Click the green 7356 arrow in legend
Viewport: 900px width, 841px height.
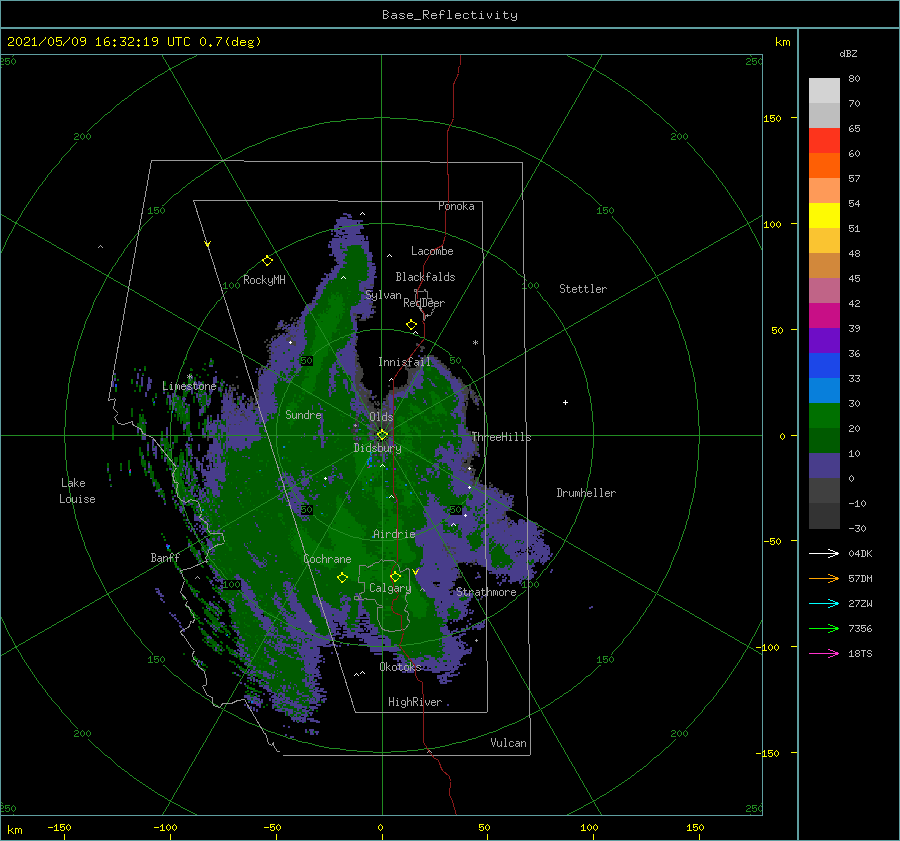[x=824, y=629]
